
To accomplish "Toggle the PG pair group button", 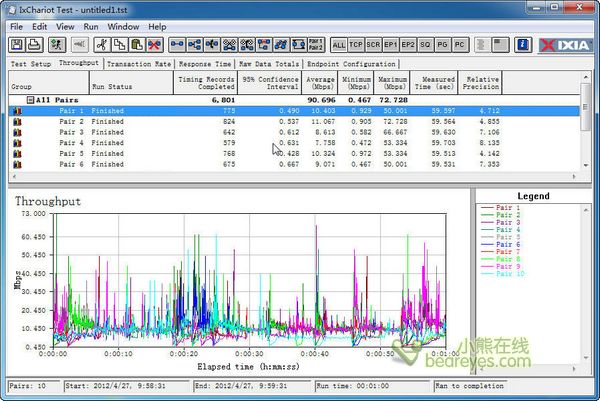I will (x=442, y=45).
